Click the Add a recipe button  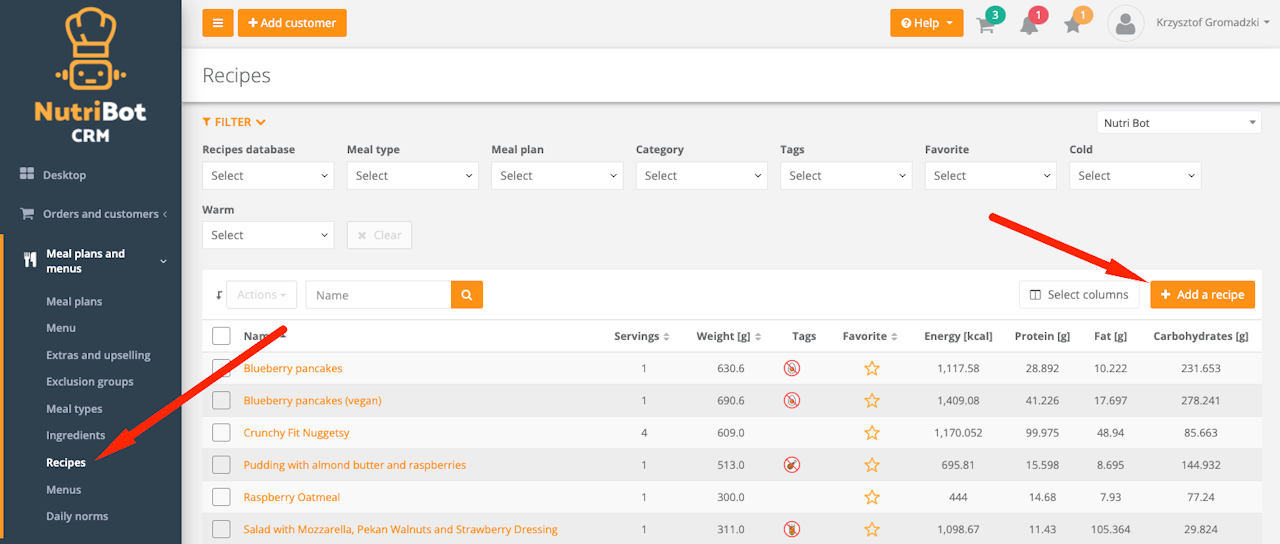click(1202, 295)
